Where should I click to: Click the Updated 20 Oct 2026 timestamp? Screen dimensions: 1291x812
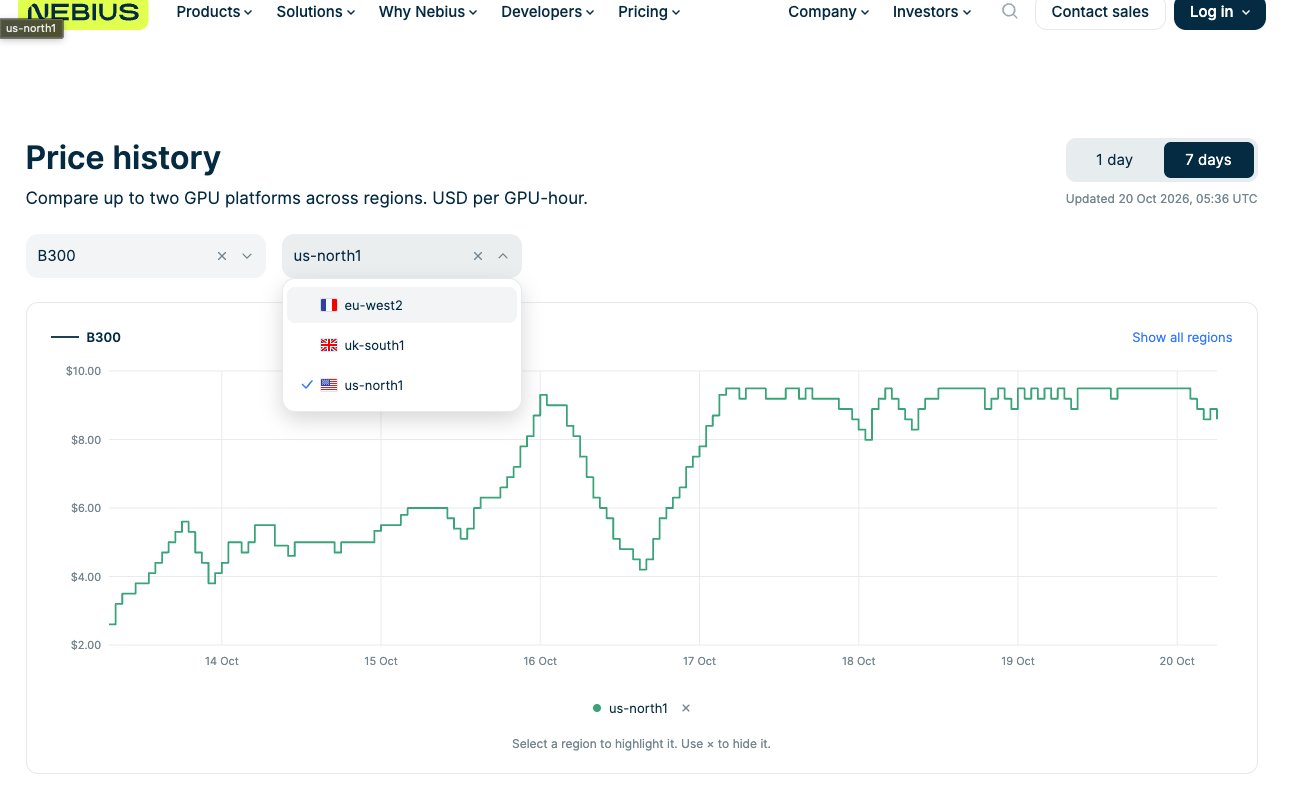click(1161, 199)
